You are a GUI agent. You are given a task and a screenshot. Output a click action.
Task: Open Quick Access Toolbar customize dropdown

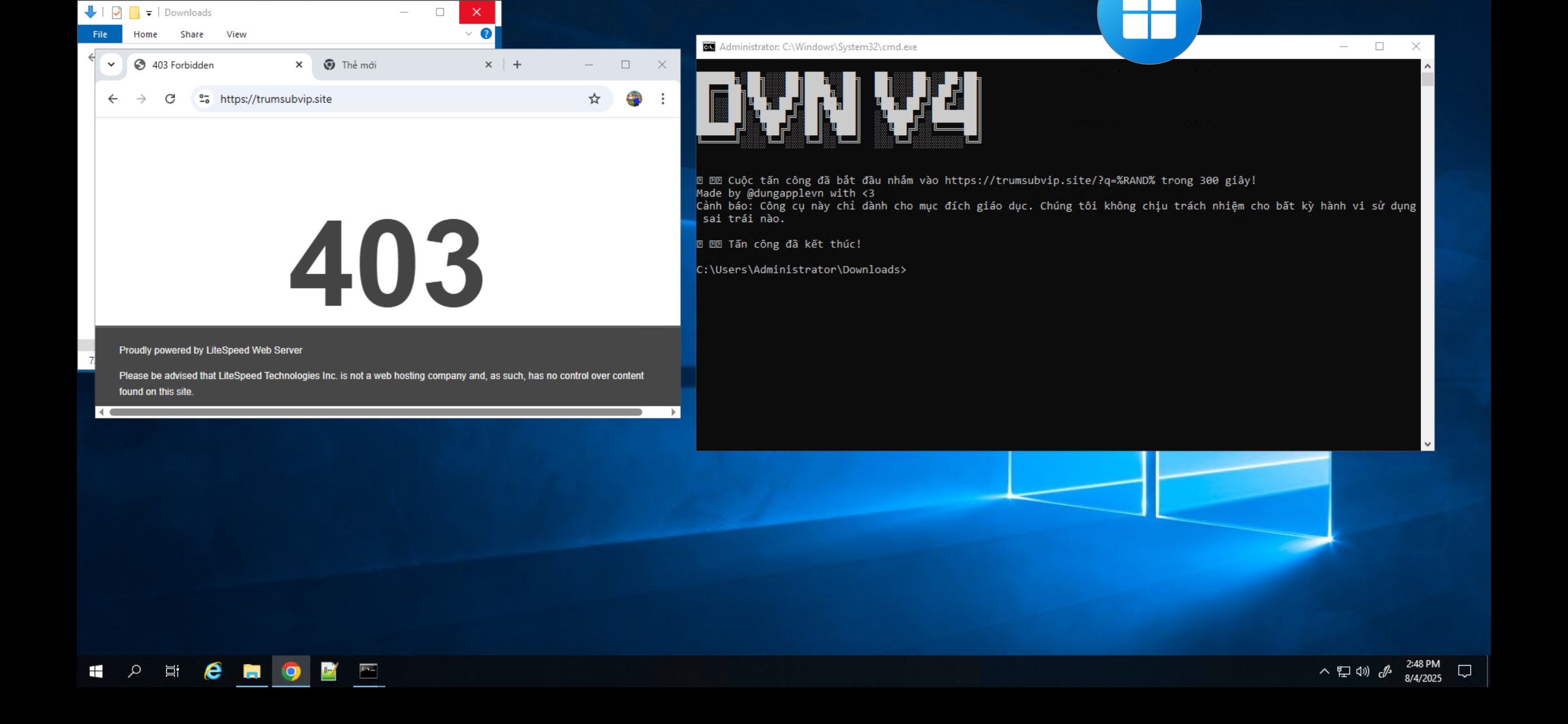[149, 13]
